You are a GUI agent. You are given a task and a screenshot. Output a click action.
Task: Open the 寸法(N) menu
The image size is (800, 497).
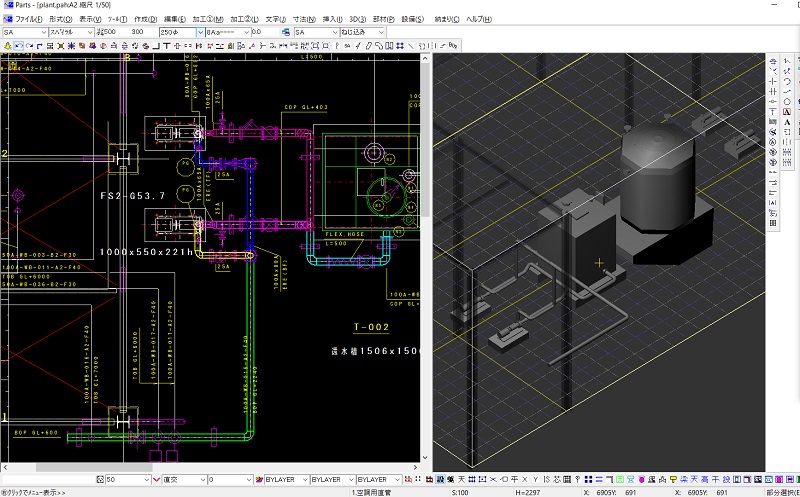click(304, 19)
